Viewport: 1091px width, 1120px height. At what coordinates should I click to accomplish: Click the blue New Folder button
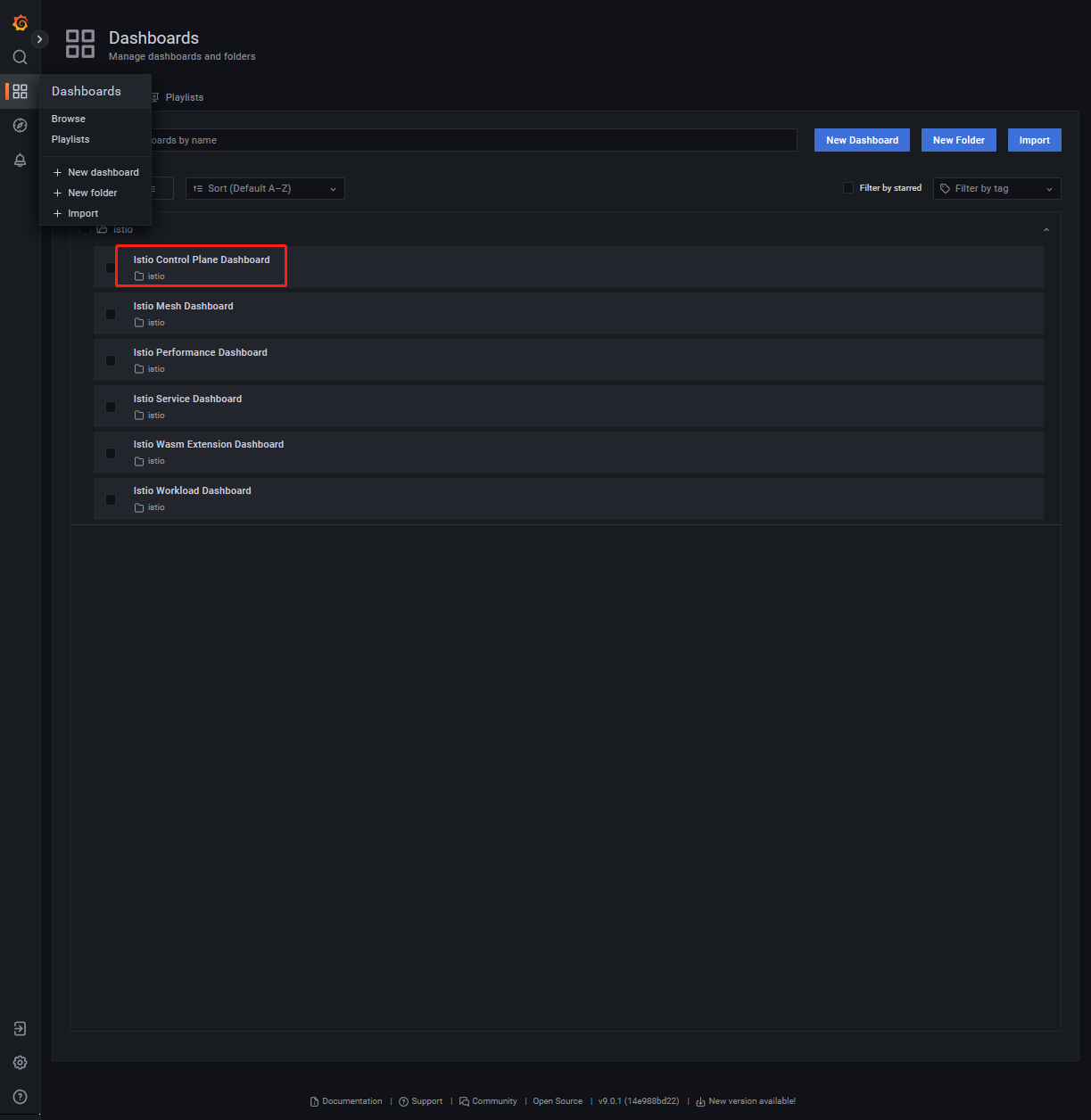click(x=959, y=140)
